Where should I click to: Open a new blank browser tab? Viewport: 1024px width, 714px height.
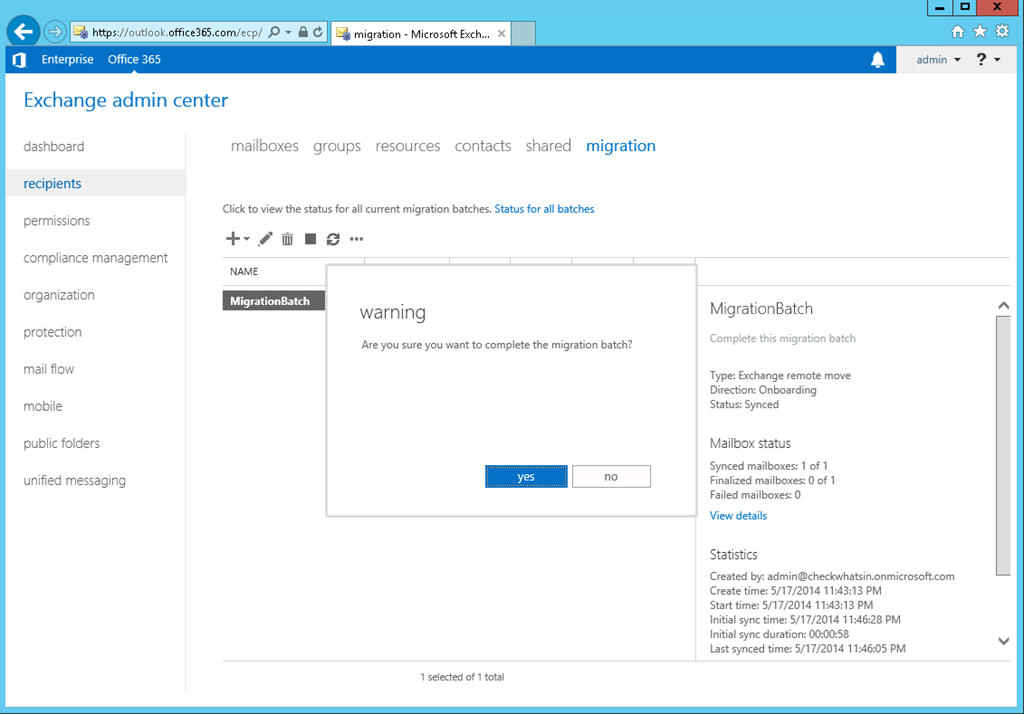coord(523,33)
